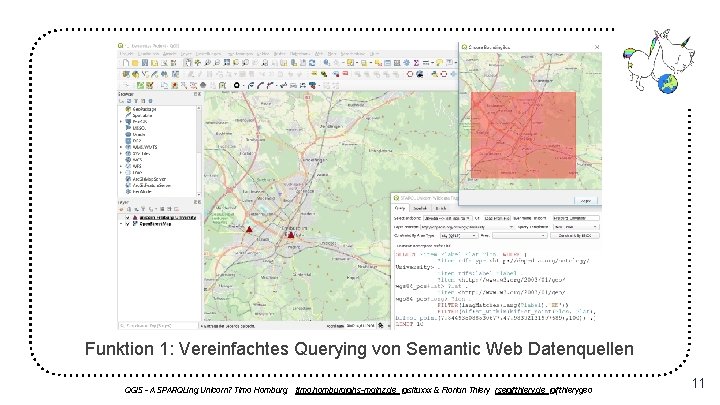Open the Processing Toolbox gear icon

406,62
